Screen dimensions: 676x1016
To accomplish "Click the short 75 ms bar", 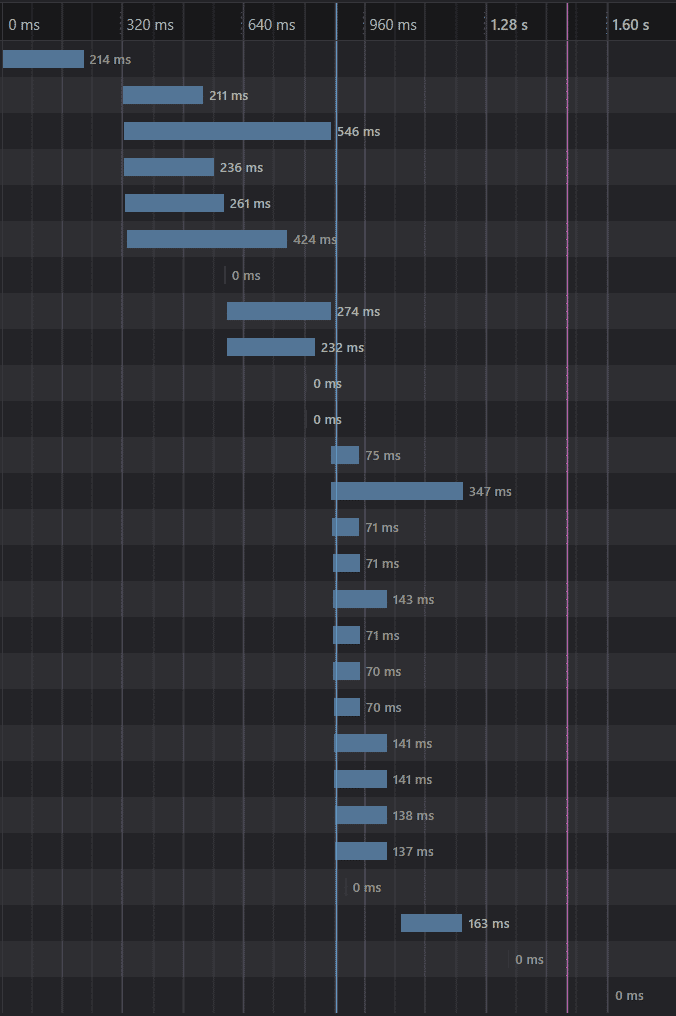I will click(345, 455).
